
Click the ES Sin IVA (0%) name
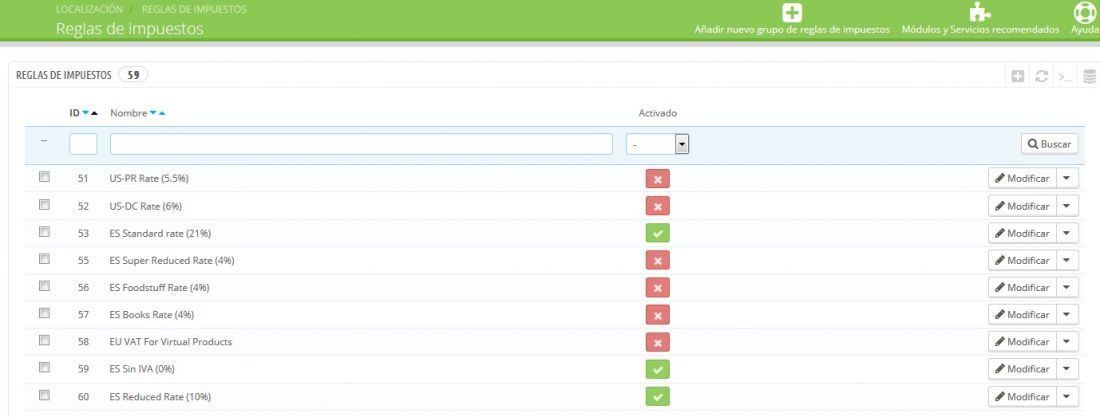141,369
